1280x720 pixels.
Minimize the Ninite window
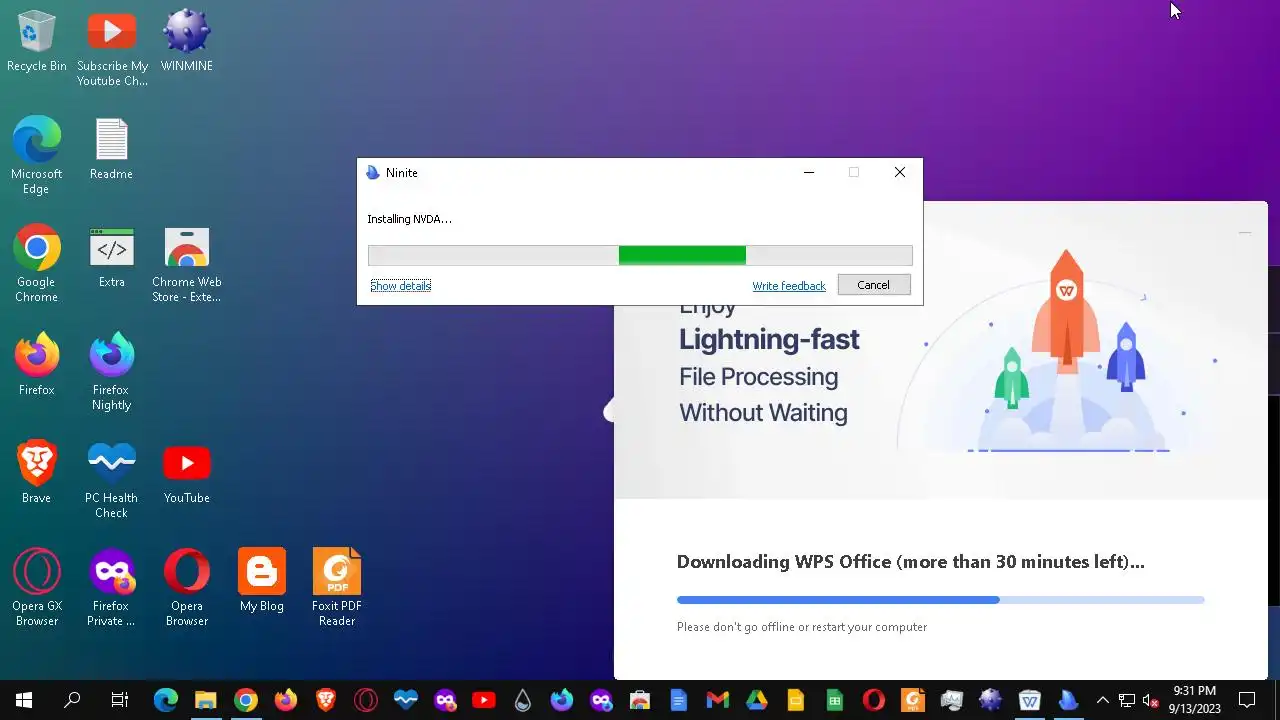coord(809,173)
